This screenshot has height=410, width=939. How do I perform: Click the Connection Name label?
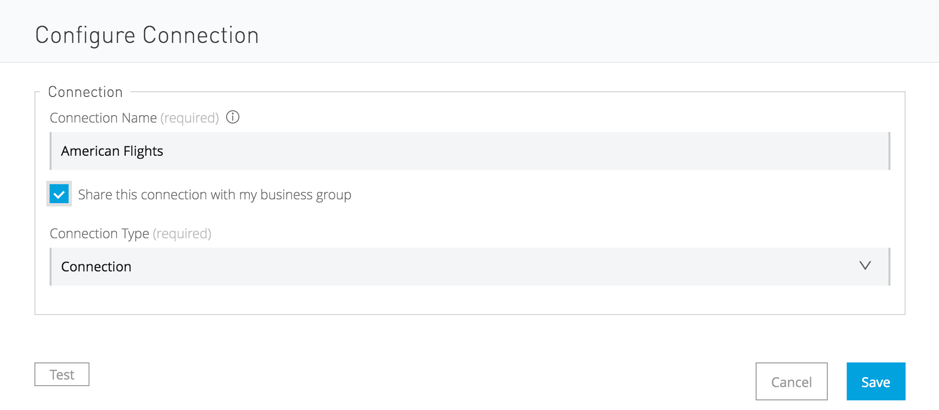103,118
